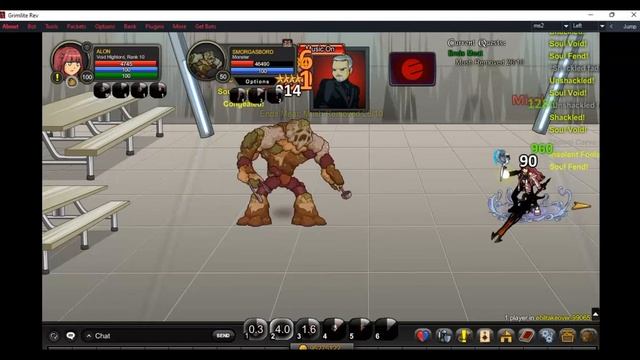Screen dimensions: 640x360
Task: Click the monster's red health bar
Action: [x=262, y=64]
